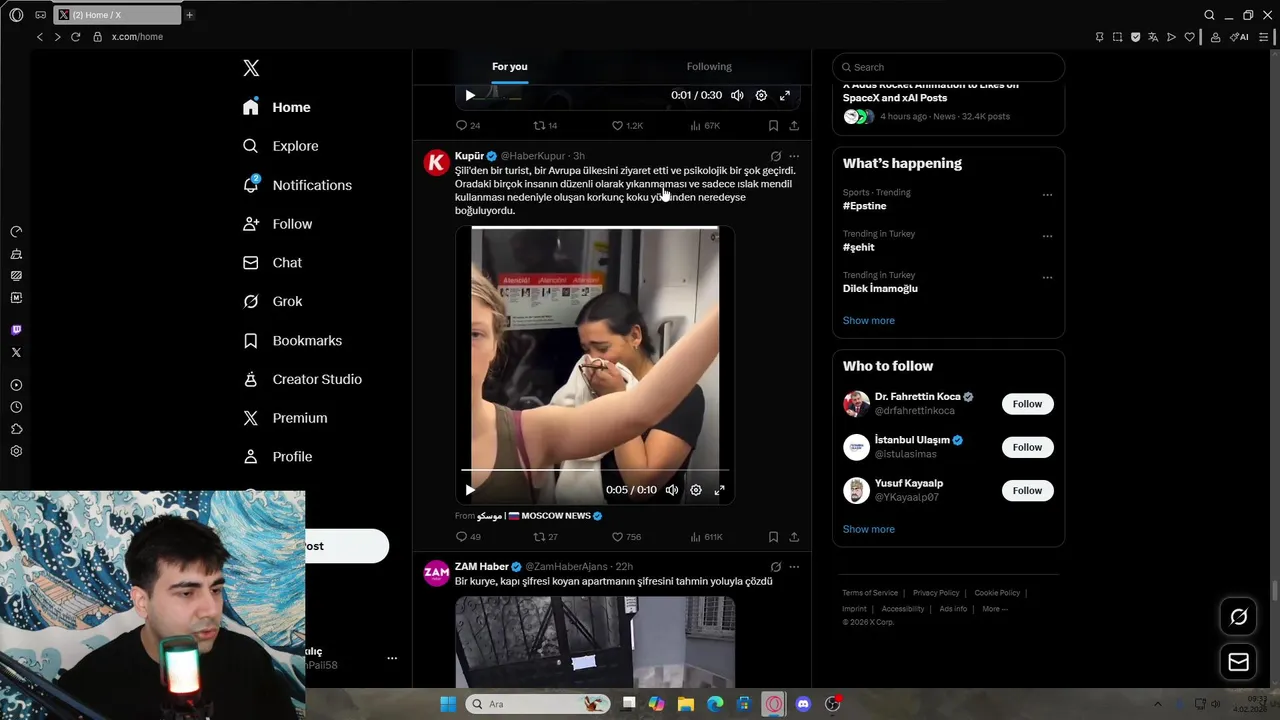1280x720 pixels.
Task: Open Opera Aria AI button
Action: (x=1239, y=37)
